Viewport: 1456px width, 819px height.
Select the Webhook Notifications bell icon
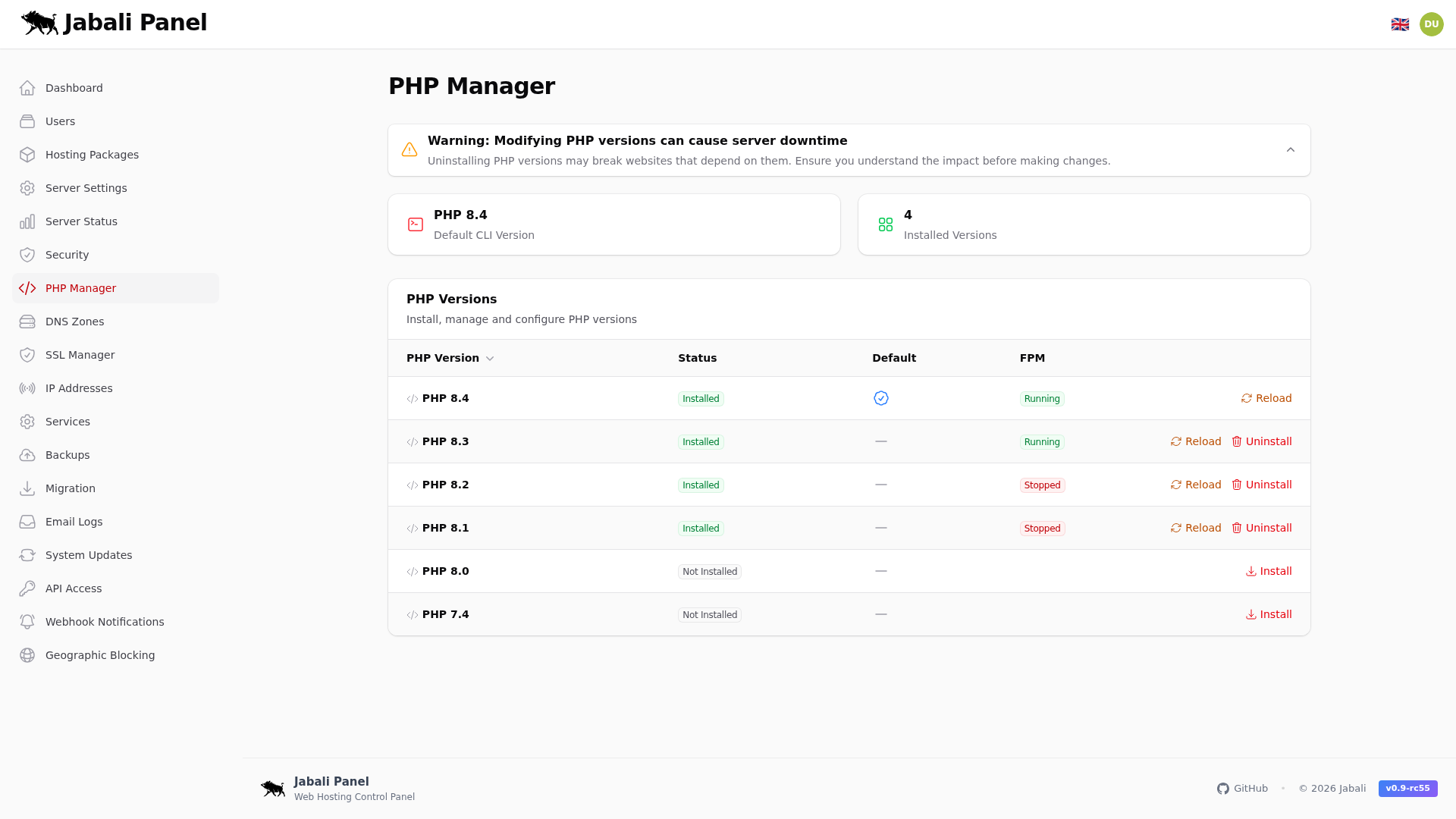click(28, 622)
